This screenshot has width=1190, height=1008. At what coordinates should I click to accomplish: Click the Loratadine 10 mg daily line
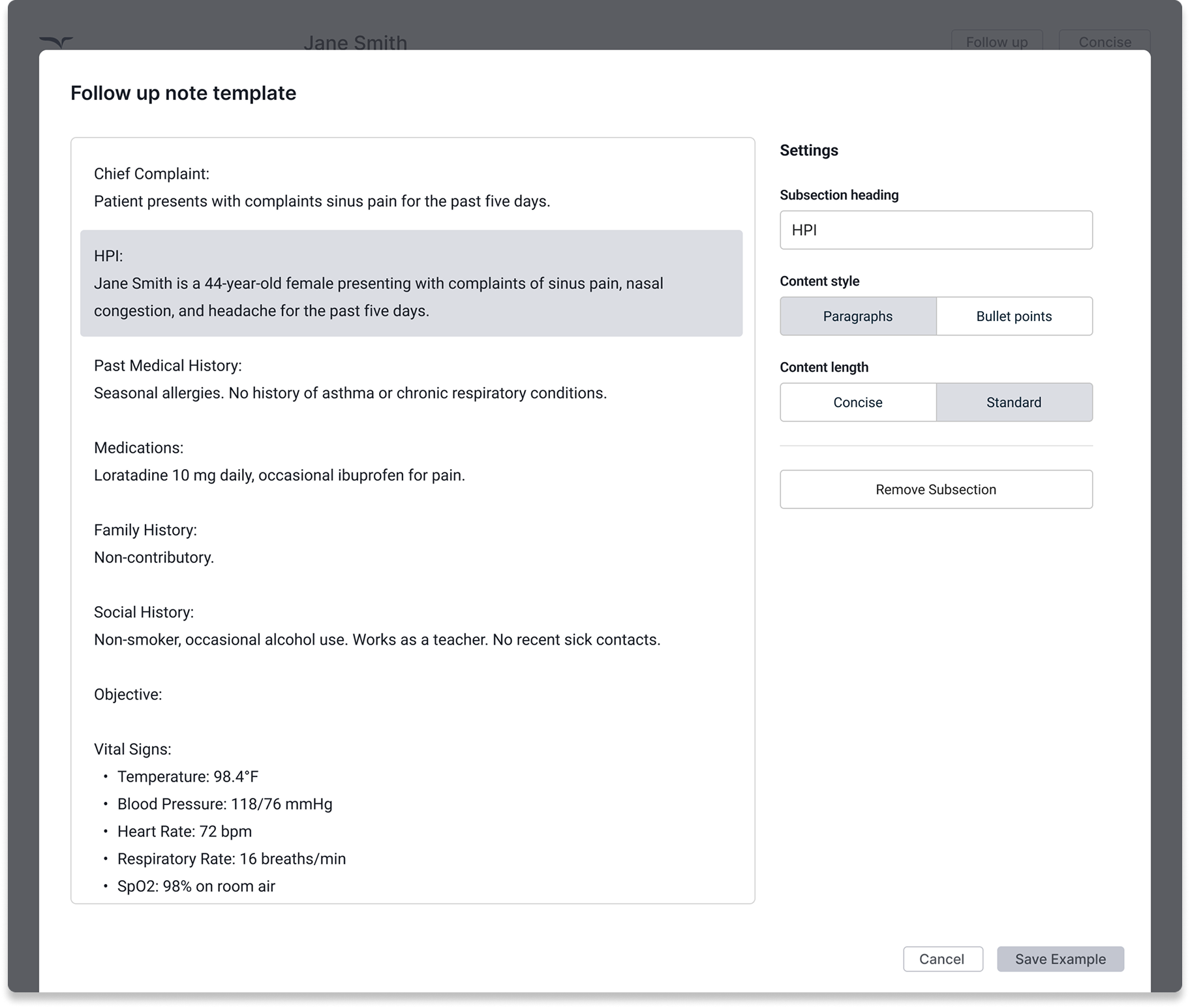click(x=279, y=475)
